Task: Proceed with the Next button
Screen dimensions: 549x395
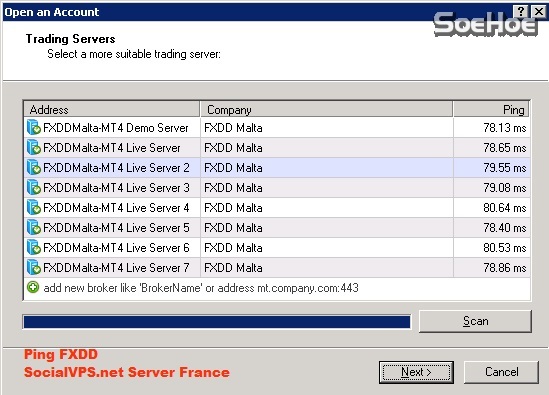Action: [416, 372]
